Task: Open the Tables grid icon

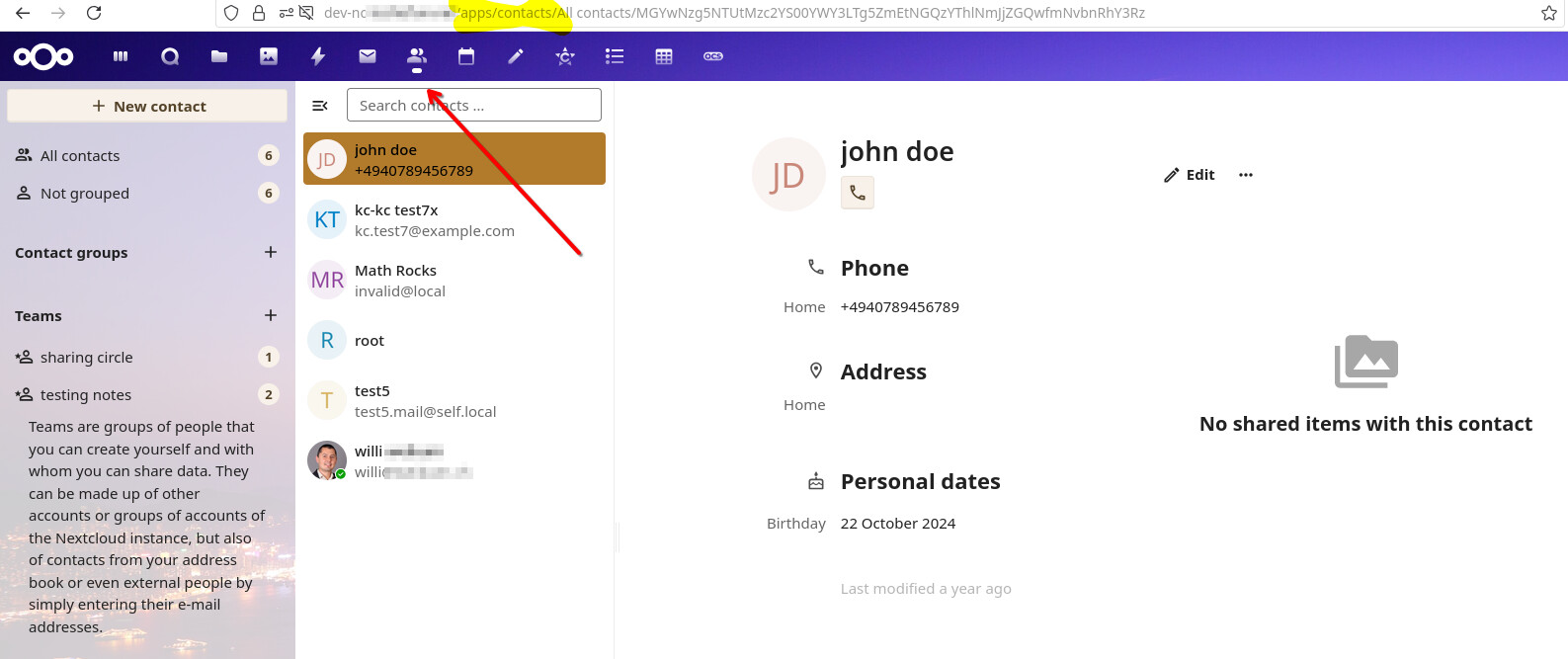Action: [x=664, y=56]
